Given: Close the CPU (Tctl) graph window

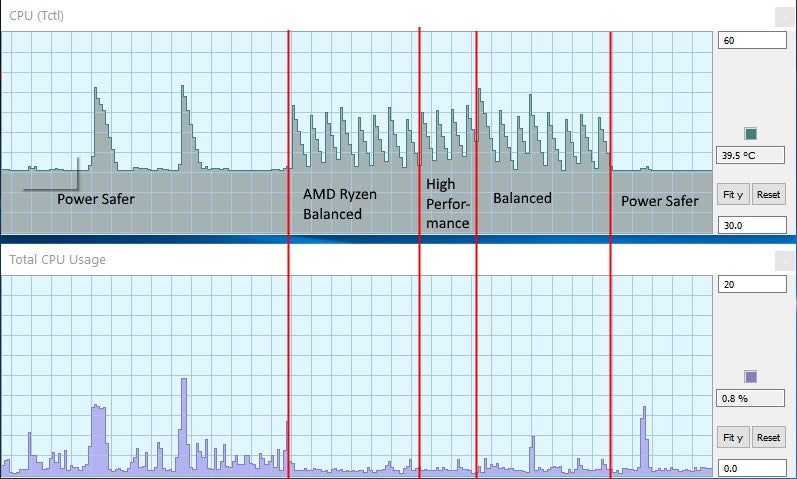Looking at the screenshot, I should coord(785,16).
